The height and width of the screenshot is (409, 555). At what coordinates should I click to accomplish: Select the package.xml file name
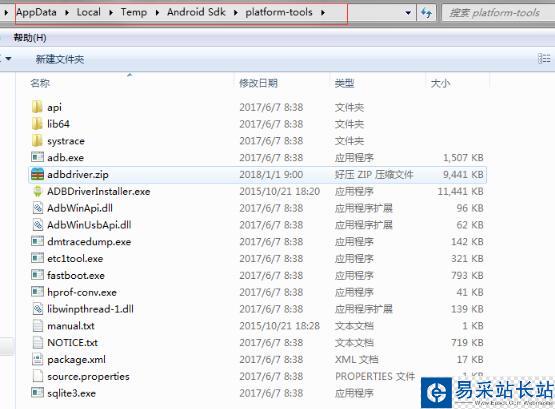pyautogui.click(x=76, y=359)
